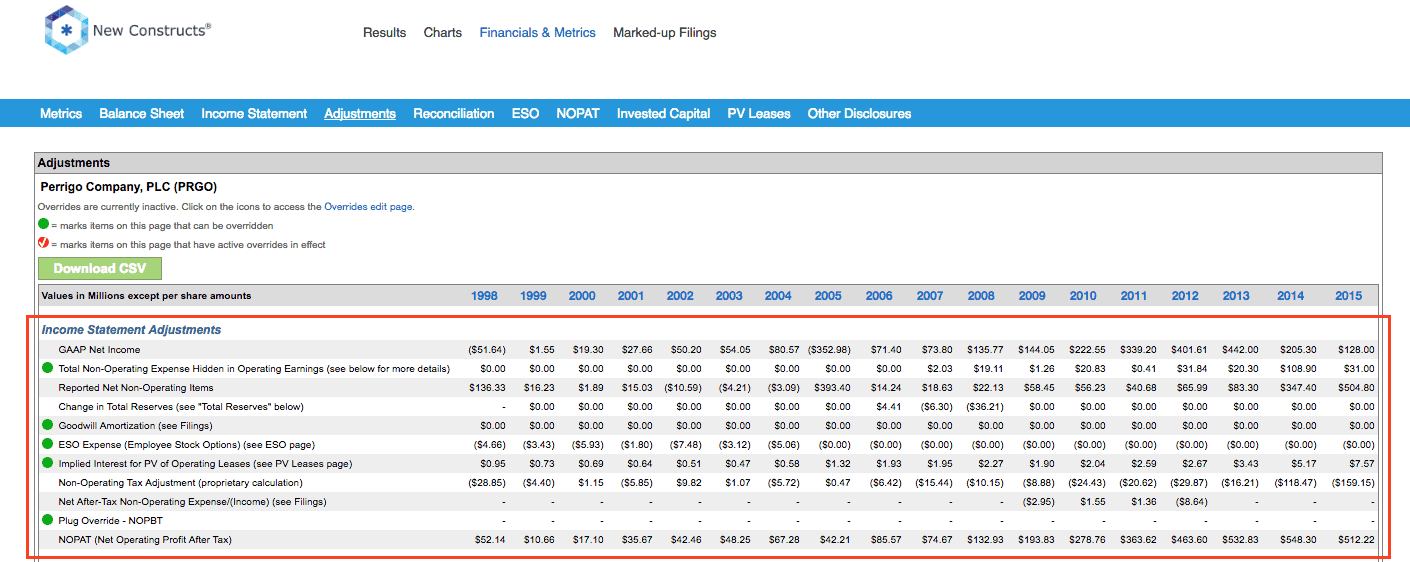Screen dimensions: 1410x562
Task: Click NOPAT 2015 value $512.22
Action: tap(1356, 540)
